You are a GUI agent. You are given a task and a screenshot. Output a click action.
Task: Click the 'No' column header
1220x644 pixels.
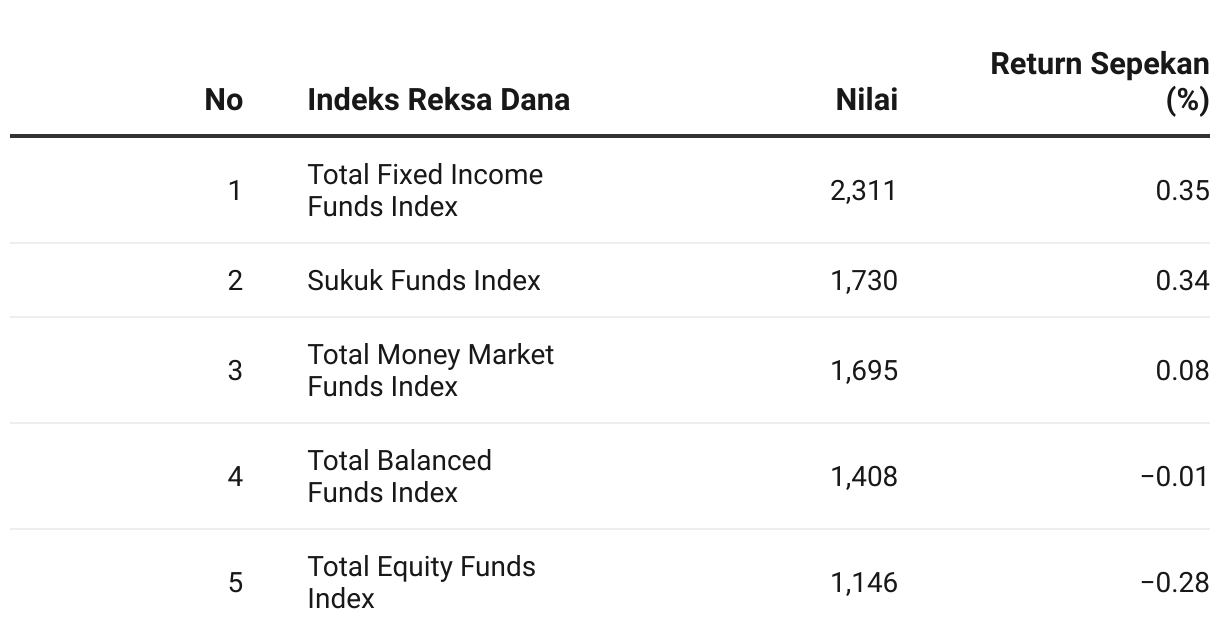(224, 100)
